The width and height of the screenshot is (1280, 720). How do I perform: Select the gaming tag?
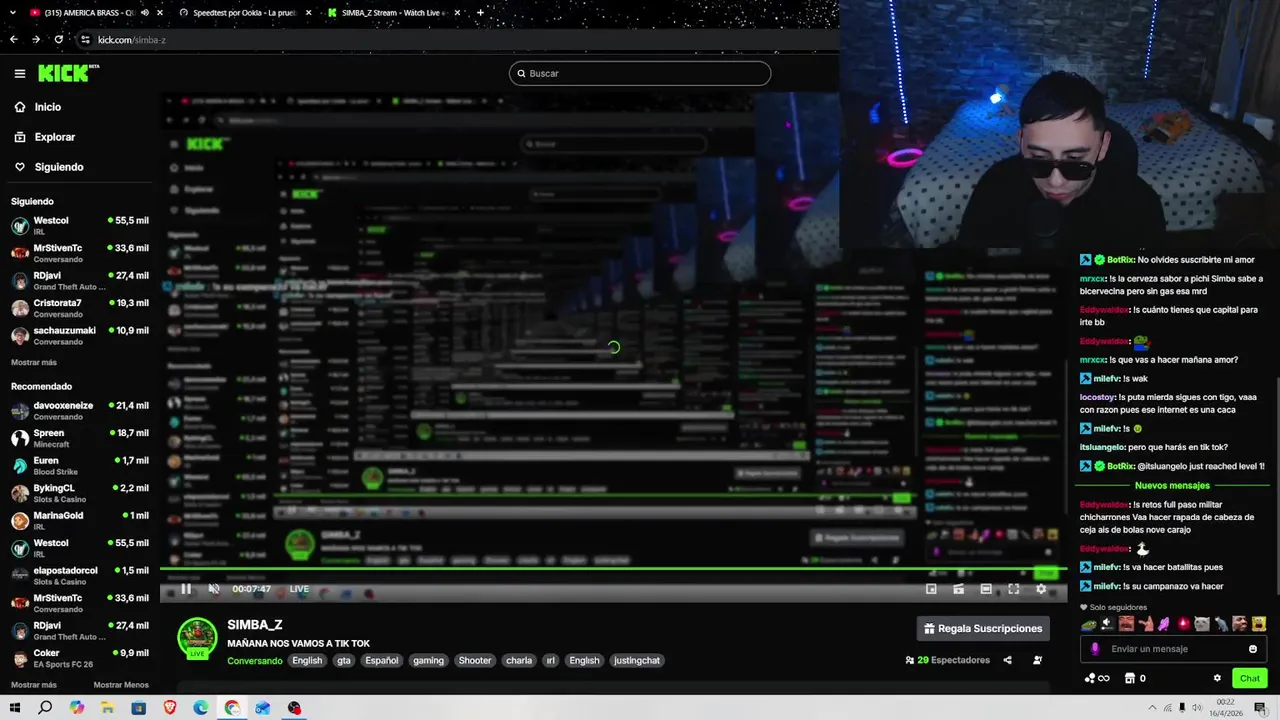coord(428,660)
